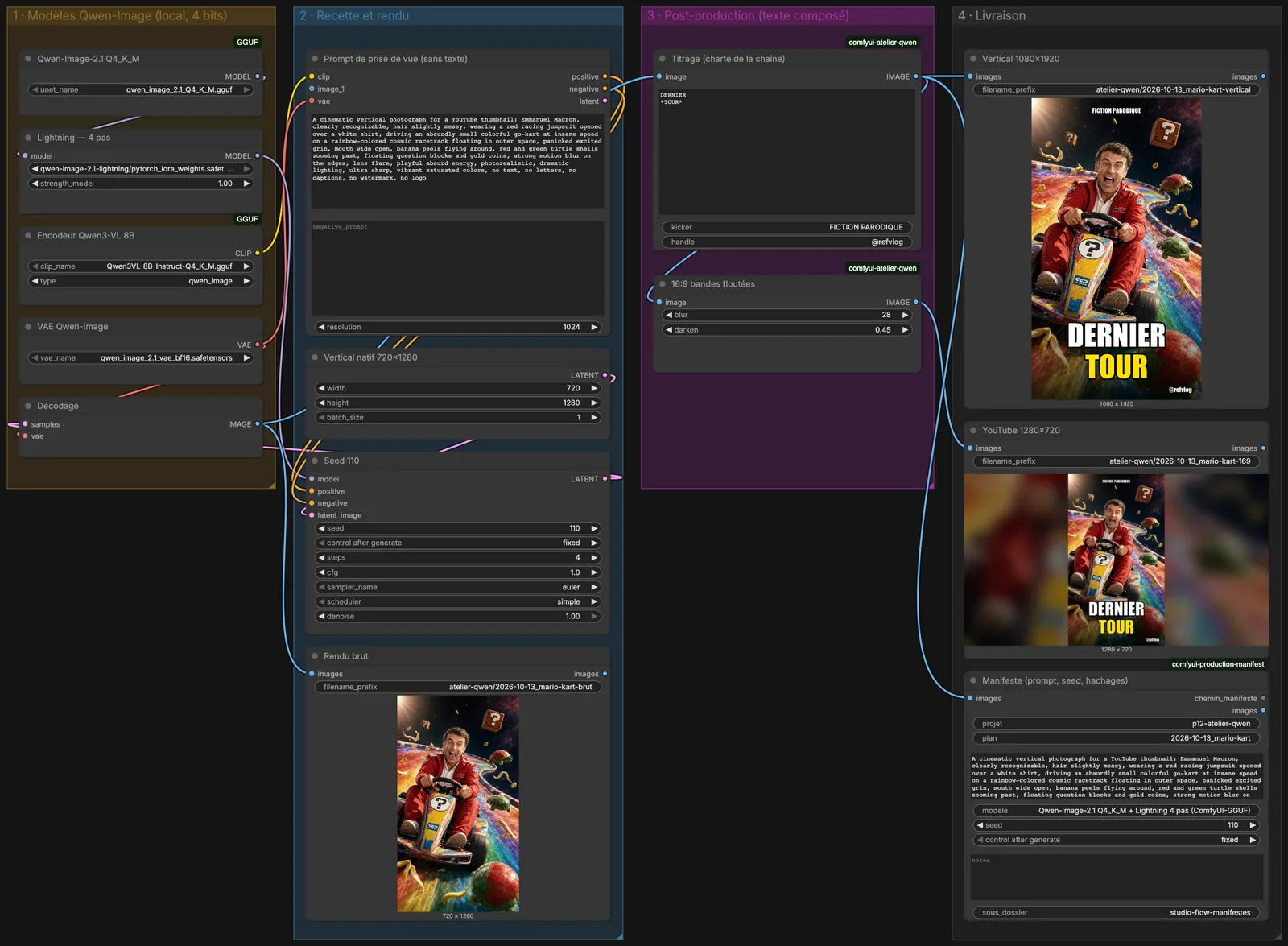Image resolution: width=1288 pixels, height=946 pixels.
Task: Open the encoder type qwen_image dropdown
Action: point(141,281)
